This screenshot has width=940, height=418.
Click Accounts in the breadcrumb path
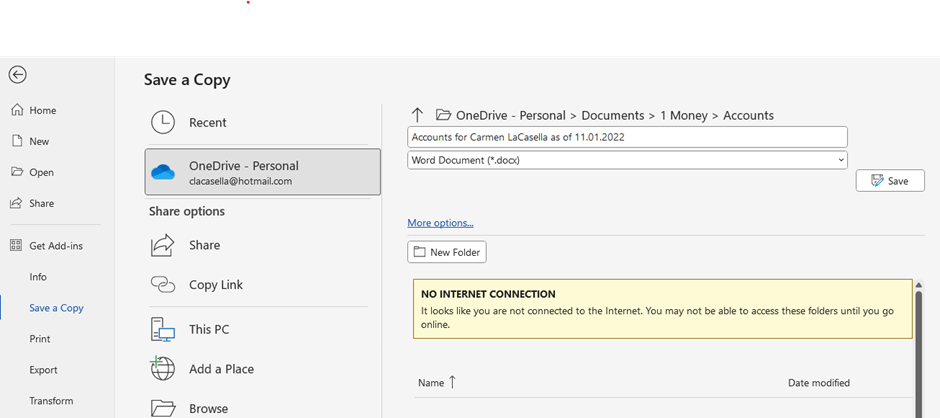[x=748, y=116]
